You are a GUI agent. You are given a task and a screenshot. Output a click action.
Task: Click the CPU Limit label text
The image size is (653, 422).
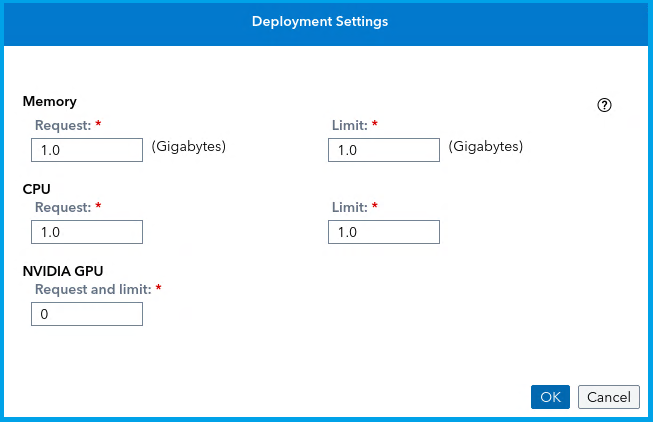pos(349,207)
